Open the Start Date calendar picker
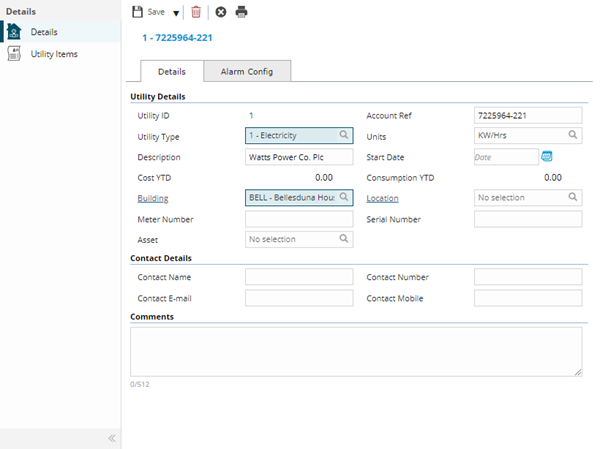The width and height of the screenshot is (600, 449). coord(546,156)
